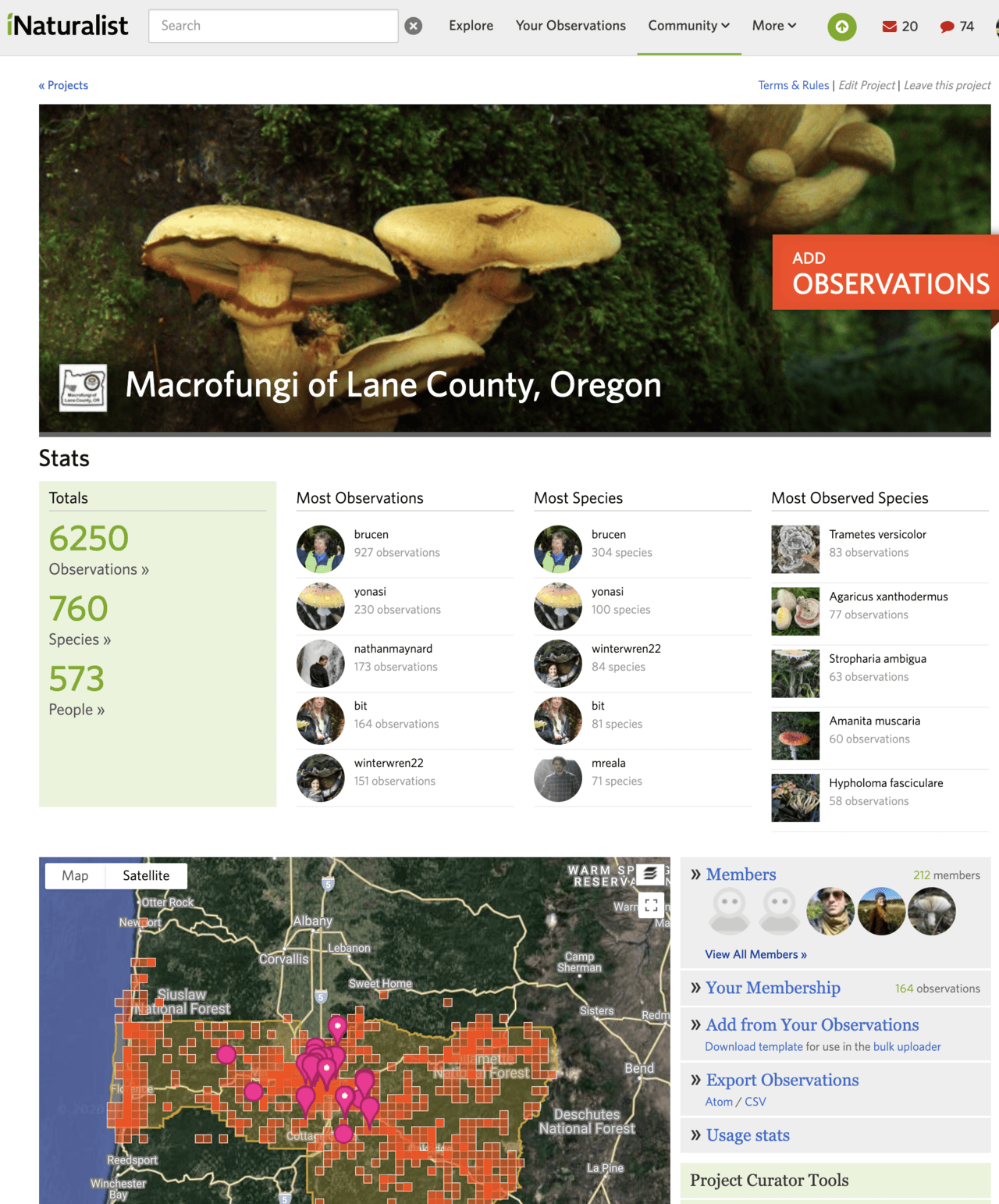Click View All Members link
Image resolution: width=999 pixels, height=1204 pixels.
pos(755,954)
